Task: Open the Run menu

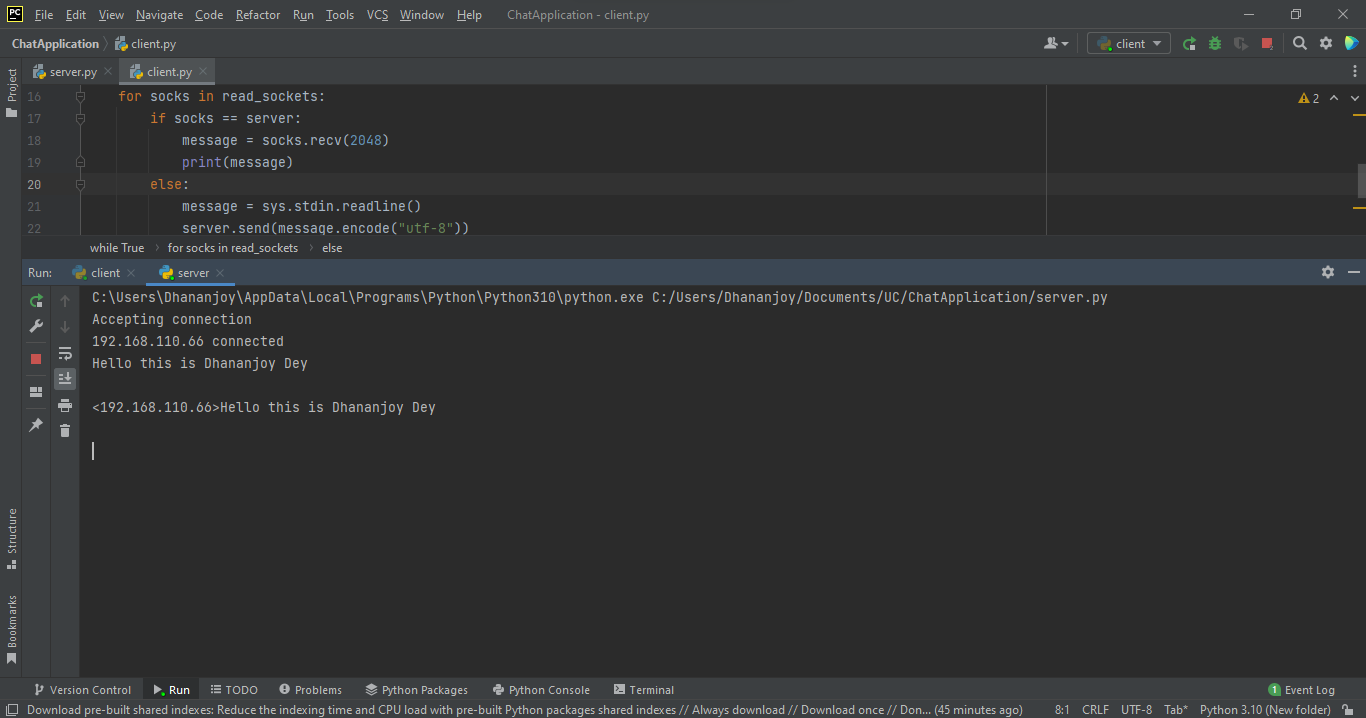Action: (x=303, y=15)
